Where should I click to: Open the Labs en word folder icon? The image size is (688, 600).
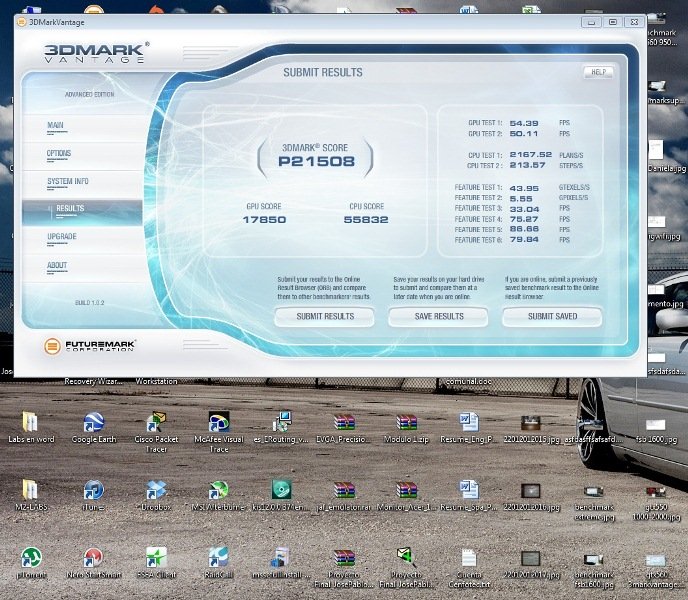30,423
